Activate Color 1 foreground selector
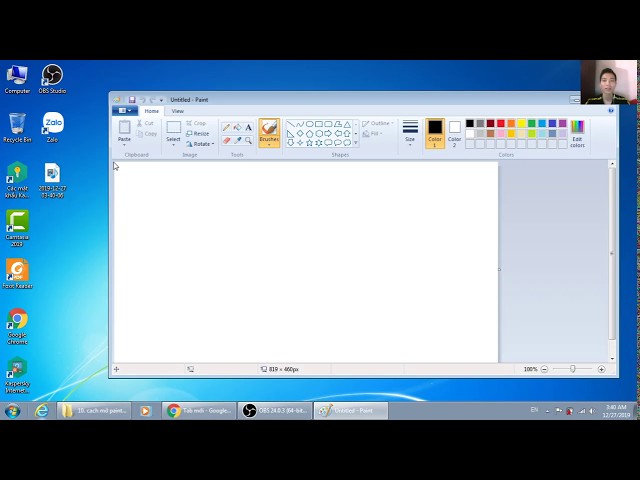640x480 pixels. coord(435,133)
